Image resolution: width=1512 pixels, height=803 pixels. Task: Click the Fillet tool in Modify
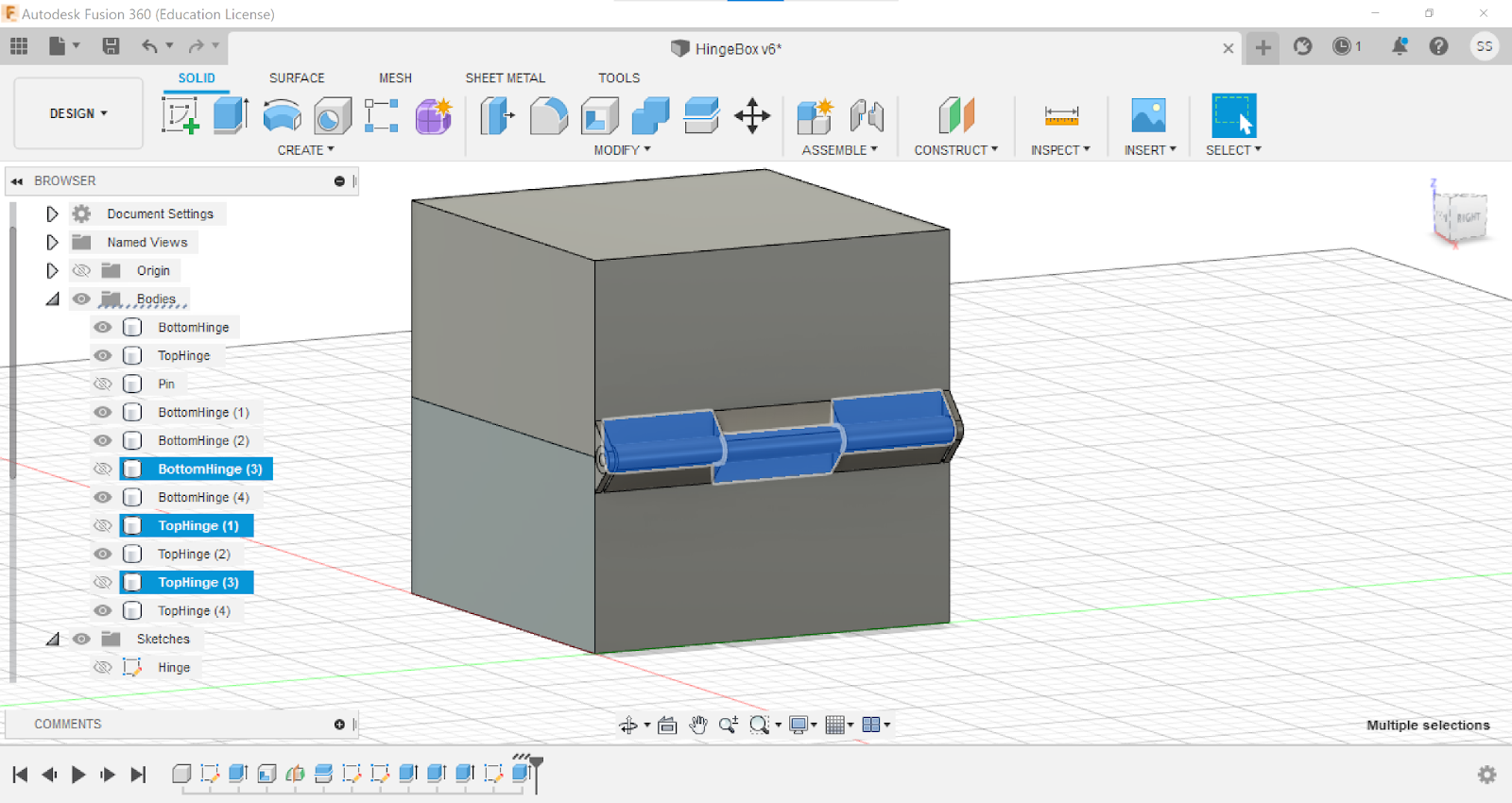[x=548, y=116]
